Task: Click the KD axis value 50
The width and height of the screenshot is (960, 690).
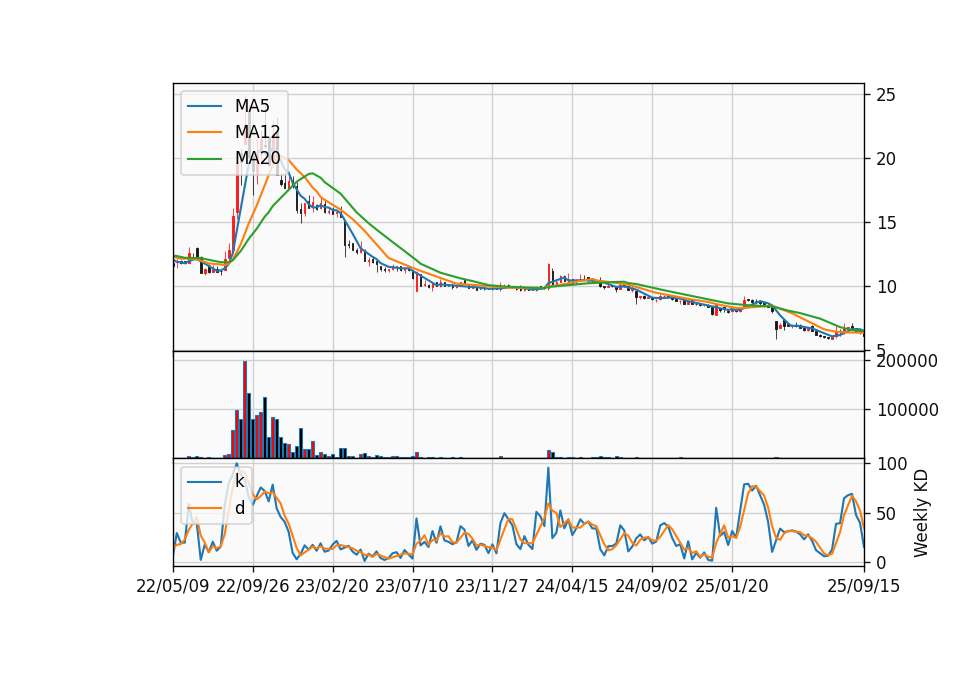Action: [887, 514]
